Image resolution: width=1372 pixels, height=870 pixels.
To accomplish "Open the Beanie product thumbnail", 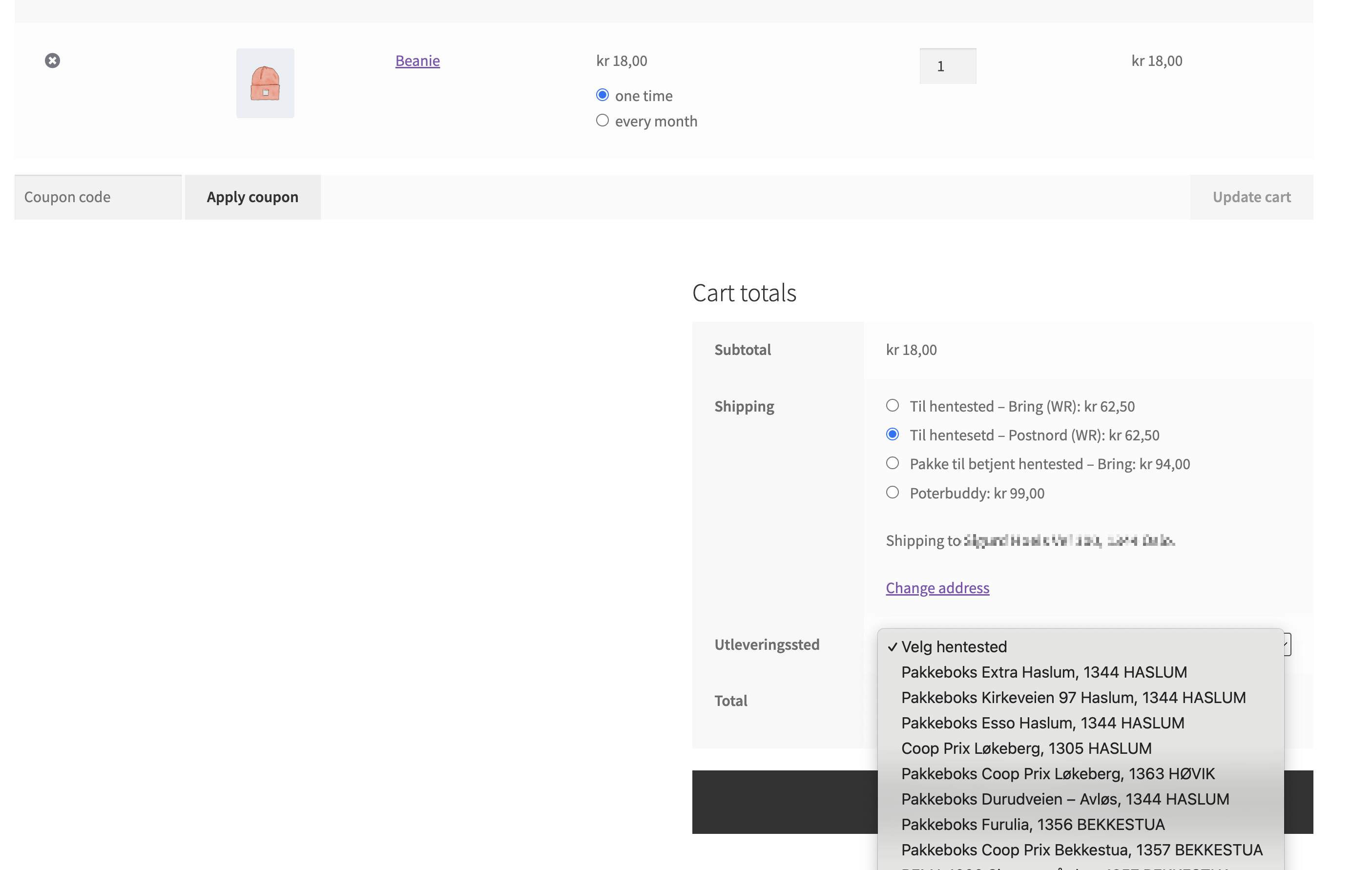I will click(x=265, y=83).
